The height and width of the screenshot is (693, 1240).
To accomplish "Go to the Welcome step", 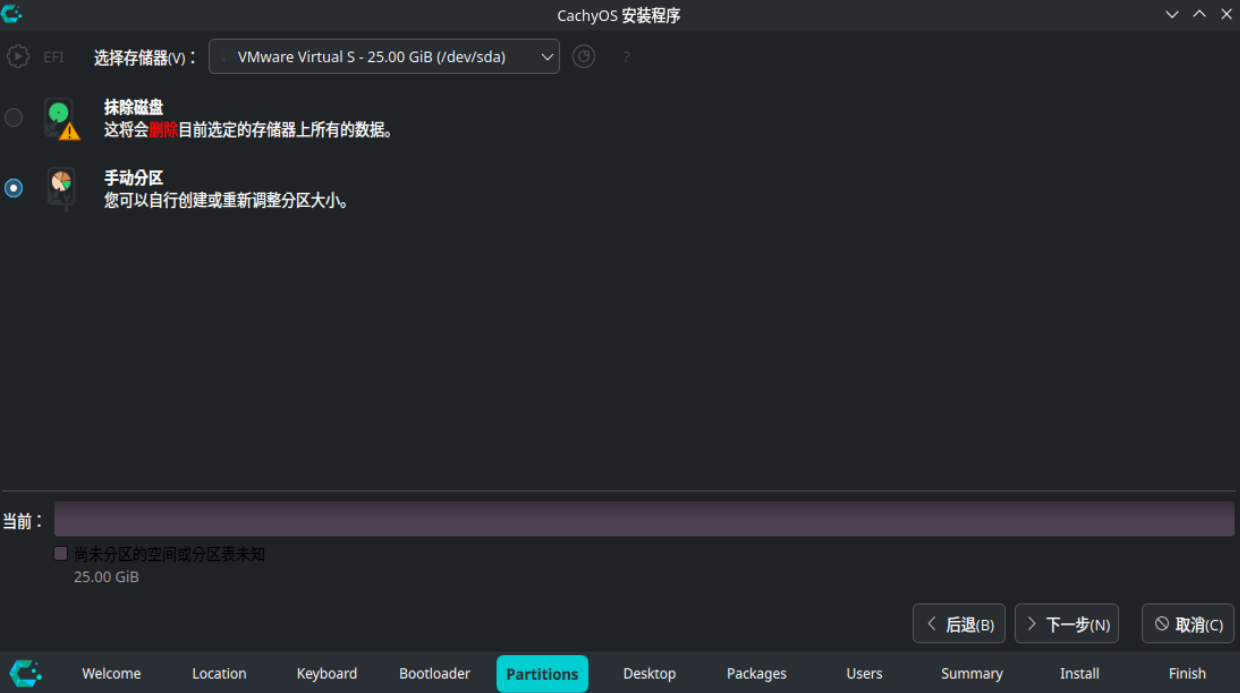I will point(111,674).
